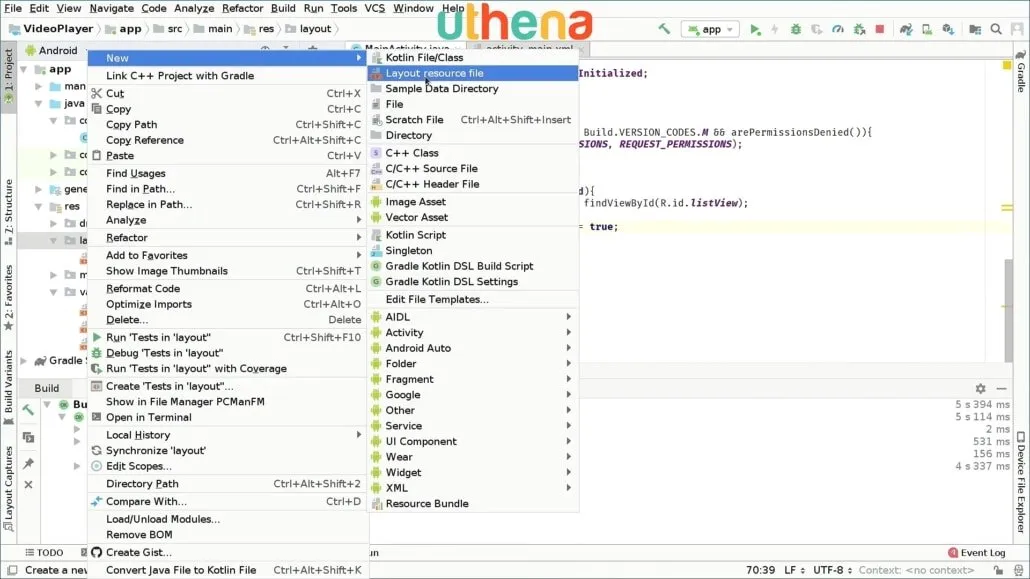
Task: Click the Profile app icon
Action: click(x=838, y=30)
